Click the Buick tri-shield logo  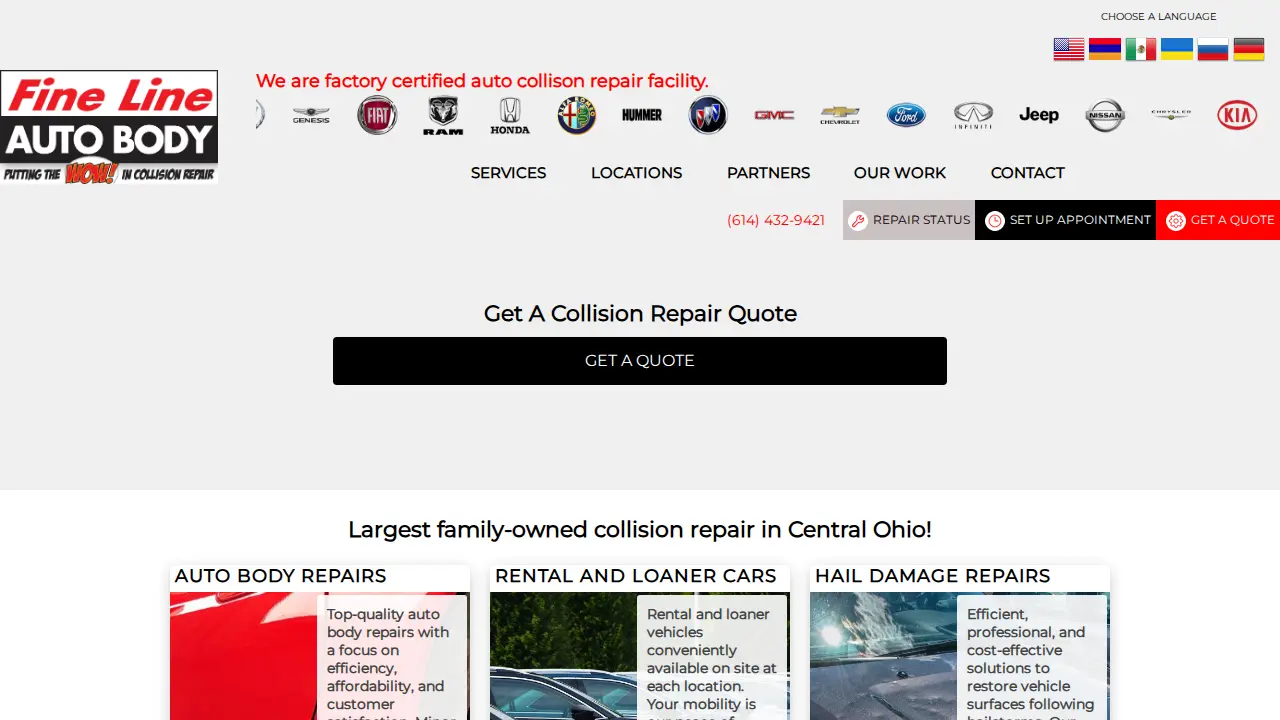coord(708,115)
